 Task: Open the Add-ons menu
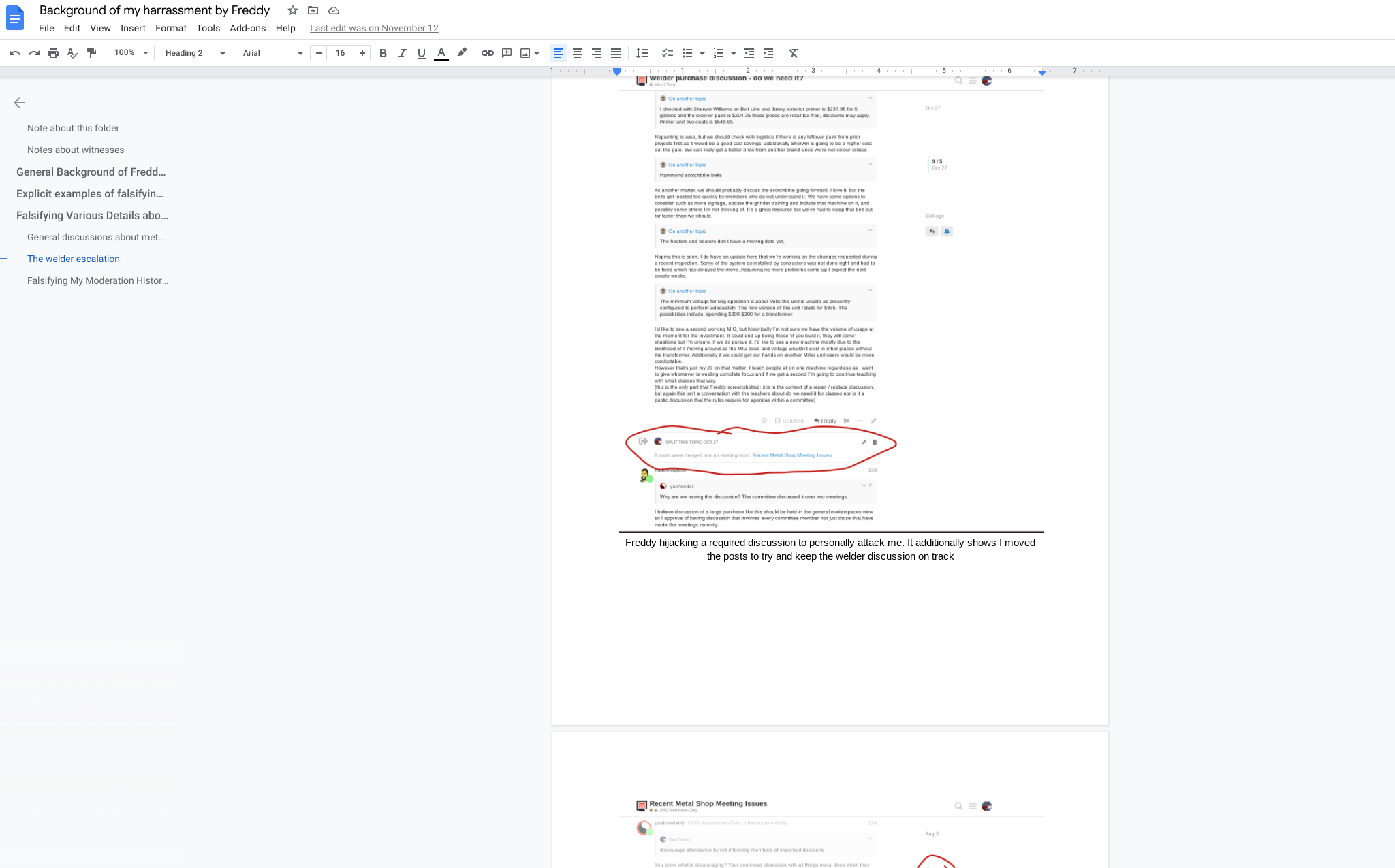click(x=247, y=28)
